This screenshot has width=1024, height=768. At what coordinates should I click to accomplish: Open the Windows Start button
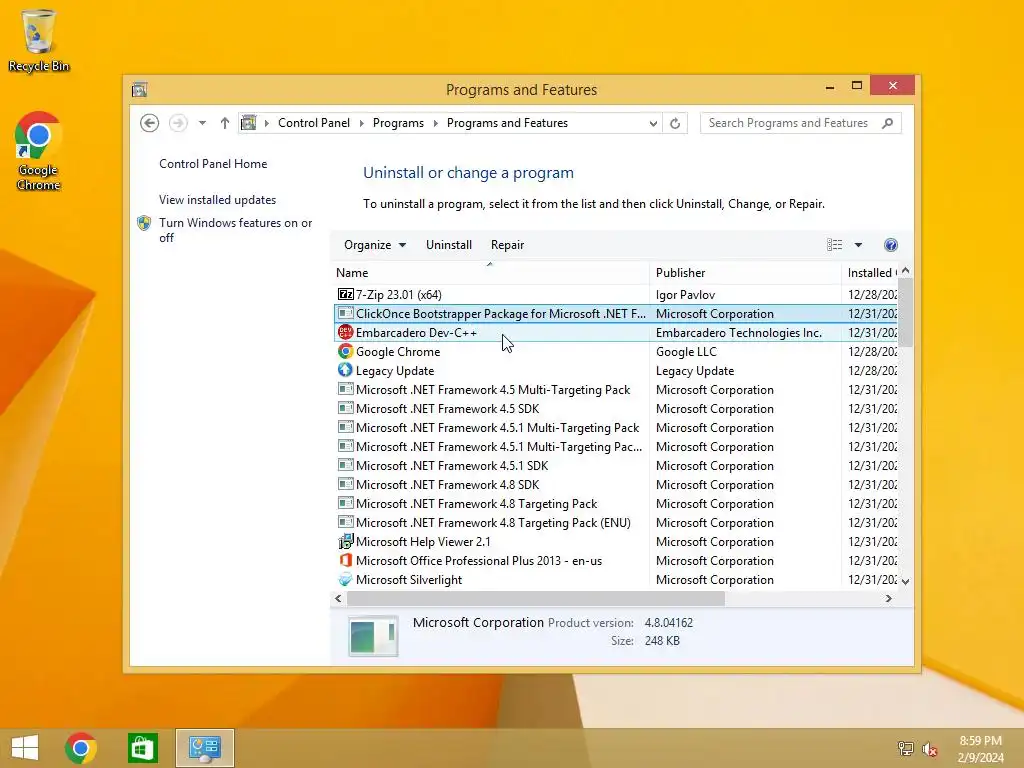pyautogui.click(x=25, y=748)
